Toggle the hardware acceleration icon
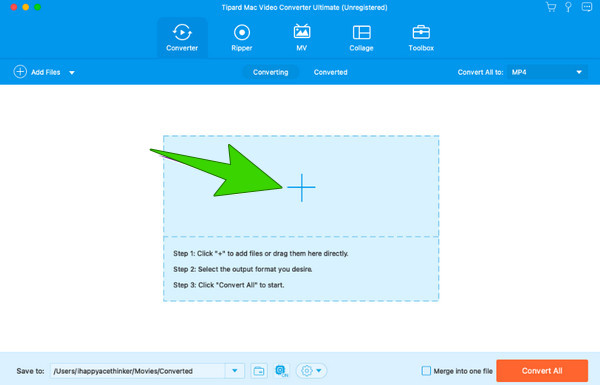The height and width of the screenshot is (385, 600). click(281, 371)
